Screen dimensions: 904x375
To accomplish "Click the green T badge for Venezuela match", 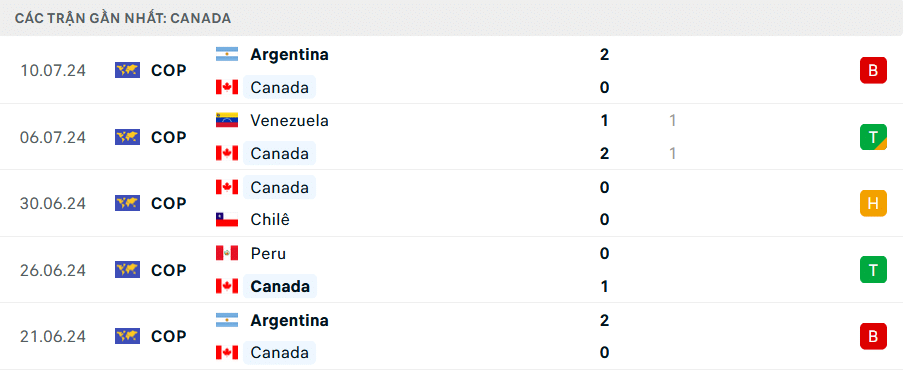I will tap(873, 137).
